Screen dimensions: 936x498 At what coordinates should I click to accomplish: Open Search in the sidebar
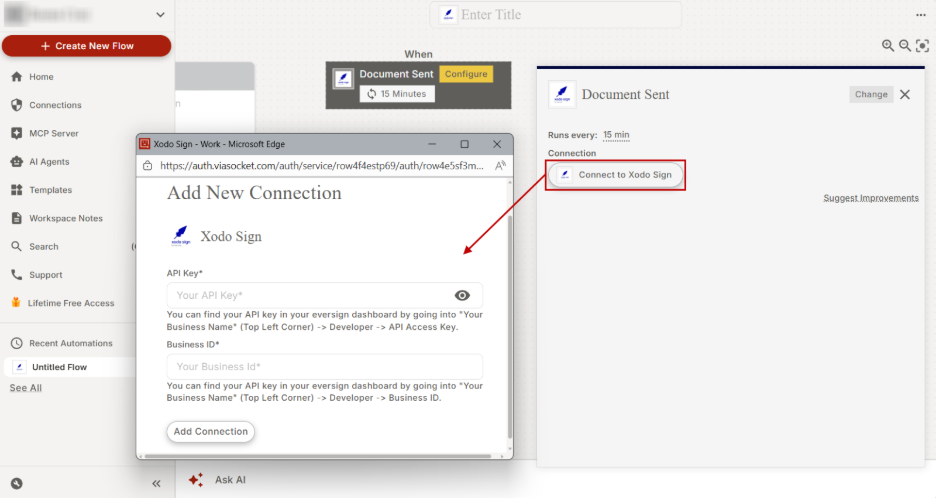coord(44,247)
